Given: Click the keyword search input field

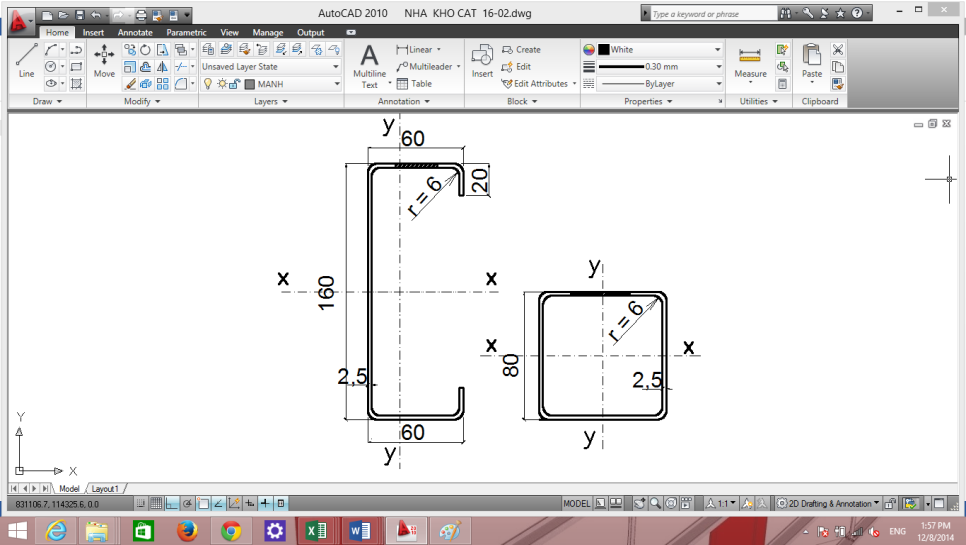Looking at the screenshot, I should point(713,14).
